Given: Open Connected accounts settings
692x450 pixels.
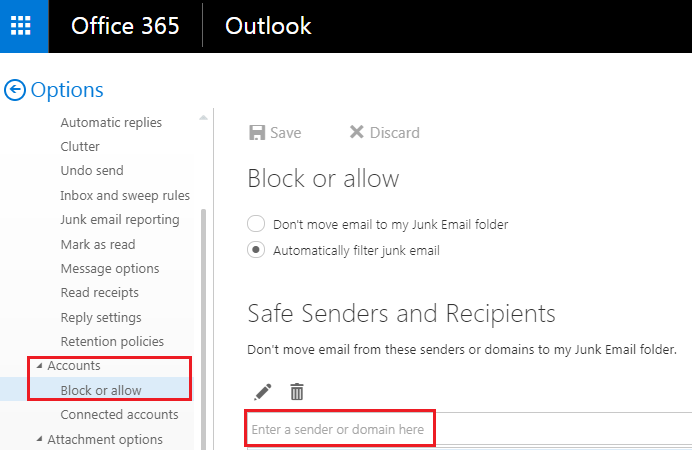Looking at the screenshot, I should pos(119,414).
